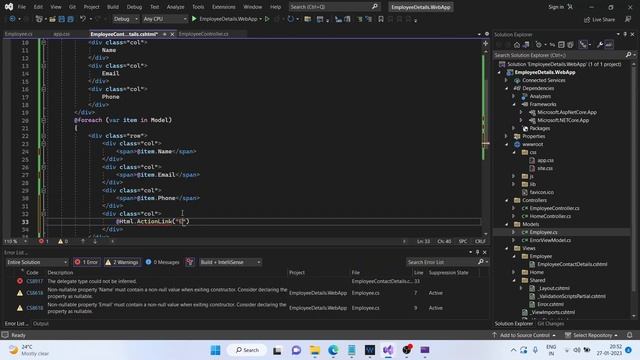Switch to the Output tab
Image resolution: width=640 pixels, height=360 pixels.
pyautogui.click(x=41, y=324)
